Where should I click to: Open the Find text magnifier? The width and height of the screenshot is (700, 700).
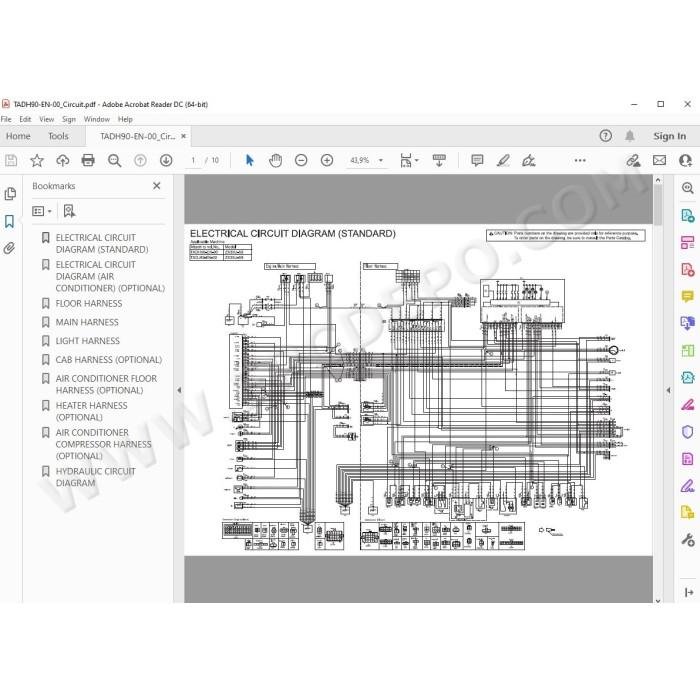point(114,161)
